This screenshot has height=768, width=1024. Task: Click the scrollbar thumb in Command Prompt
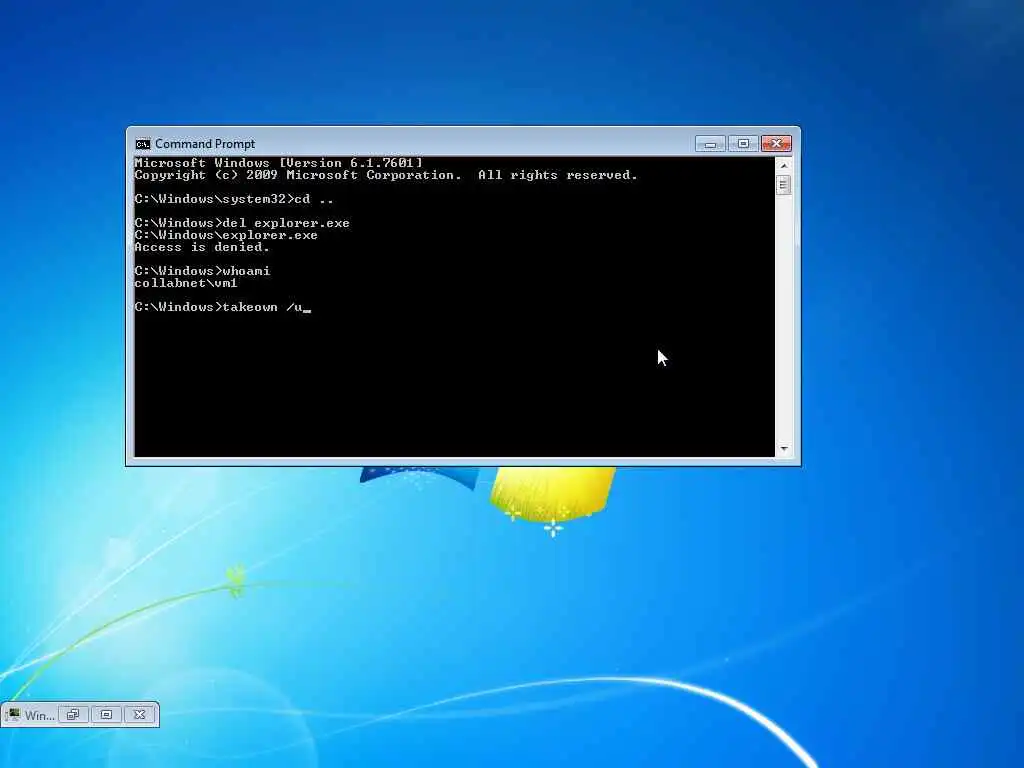pos(784,185)
